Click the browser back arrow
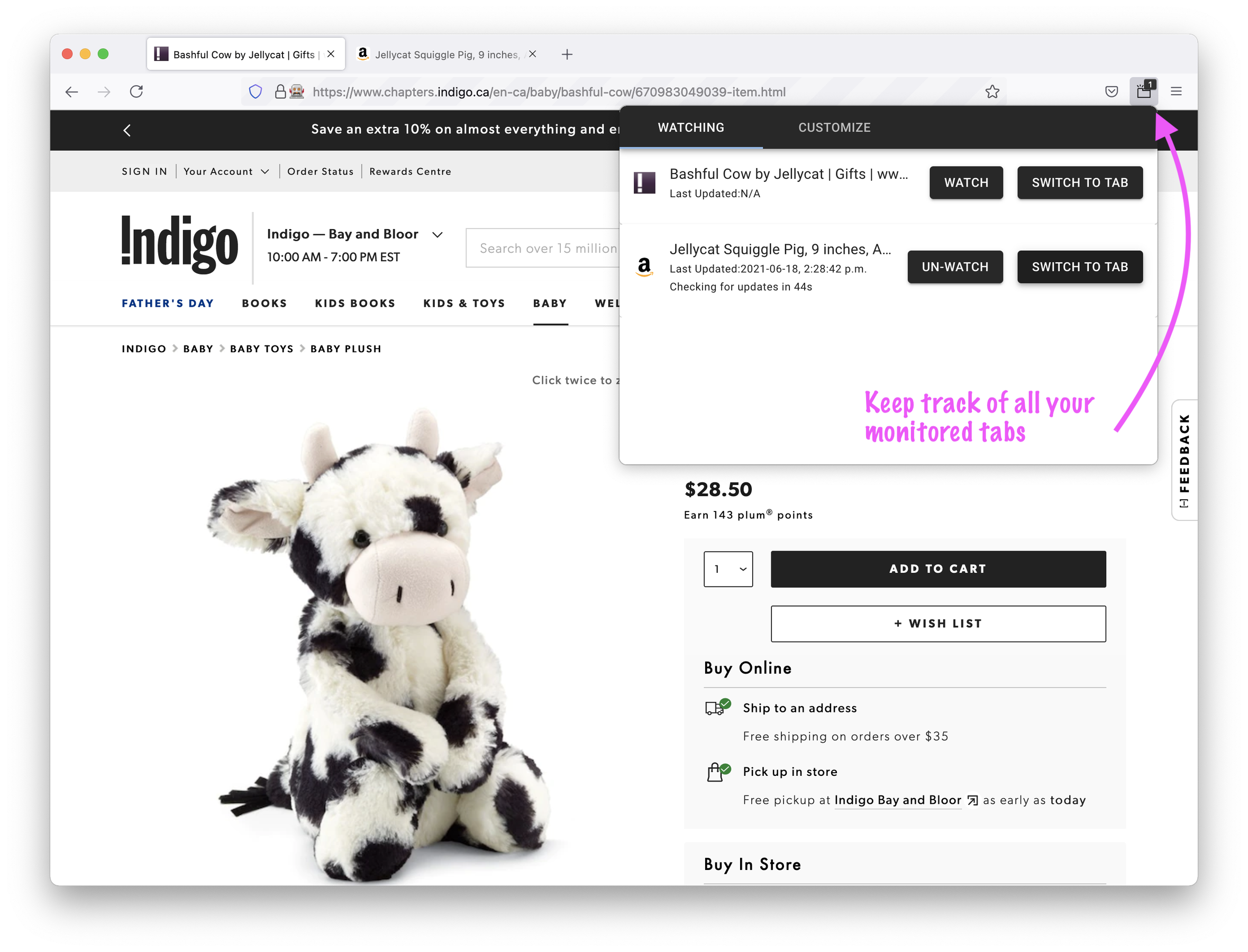1248x952 pixels. pyautogui.click(x=71, y=92)
